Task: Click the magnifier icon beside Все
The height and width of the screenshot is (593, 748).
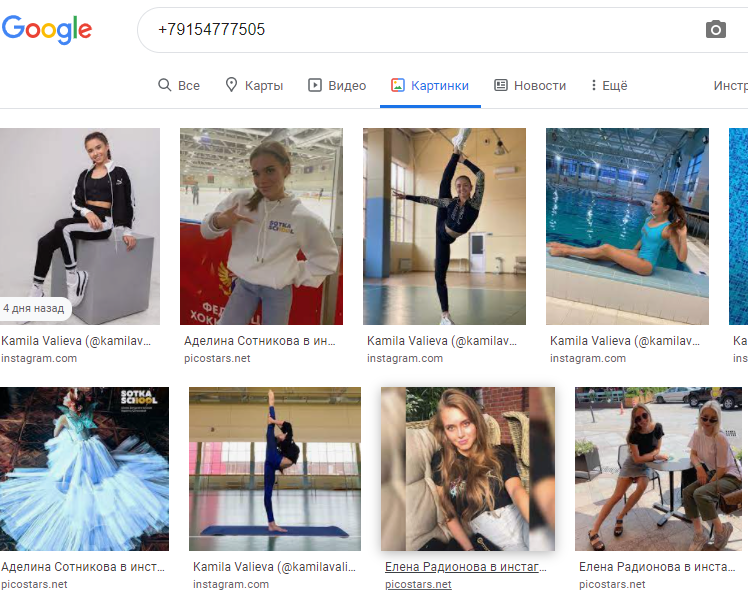Action: click(x=165, y=86)
